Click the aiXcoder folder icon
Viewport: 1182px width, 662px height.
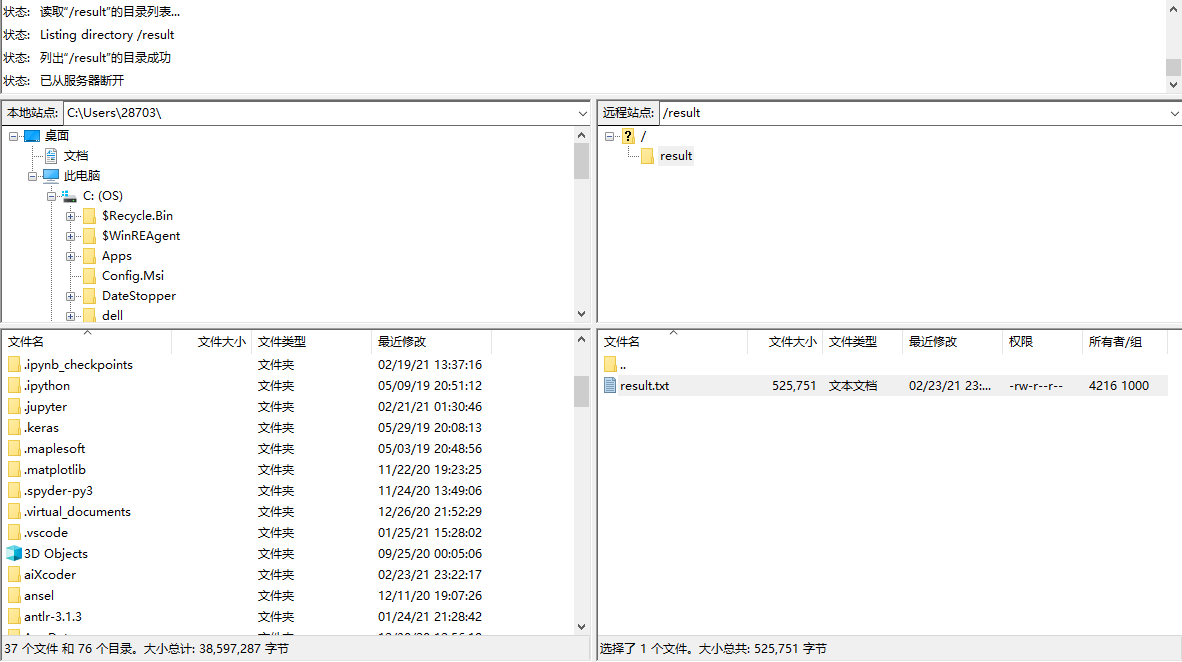tap(14, 575)
